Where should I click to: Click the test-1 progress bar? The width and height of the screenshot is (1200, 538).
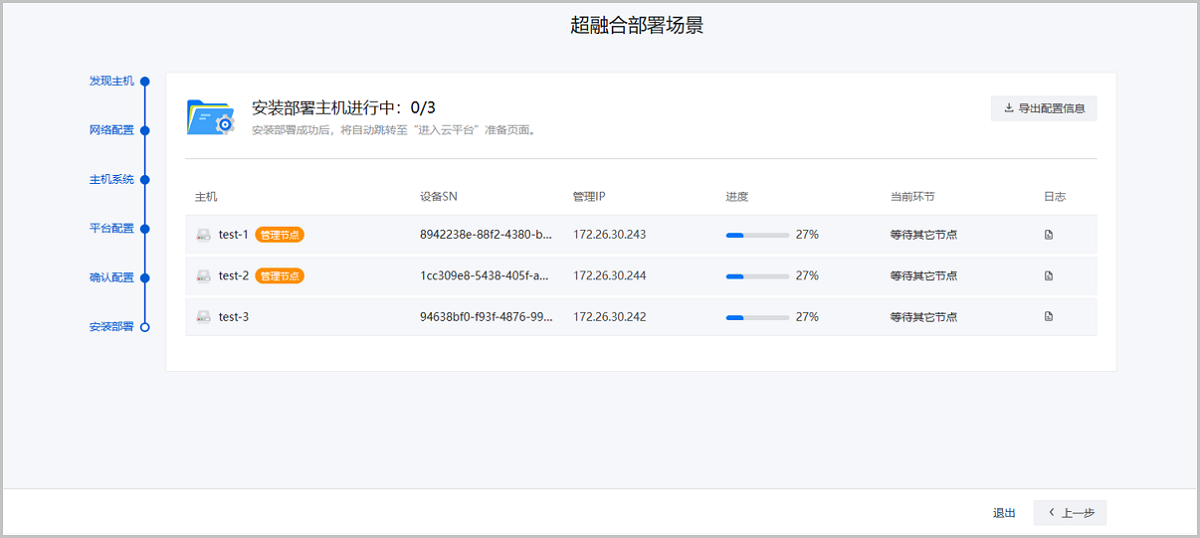point(757,235)
